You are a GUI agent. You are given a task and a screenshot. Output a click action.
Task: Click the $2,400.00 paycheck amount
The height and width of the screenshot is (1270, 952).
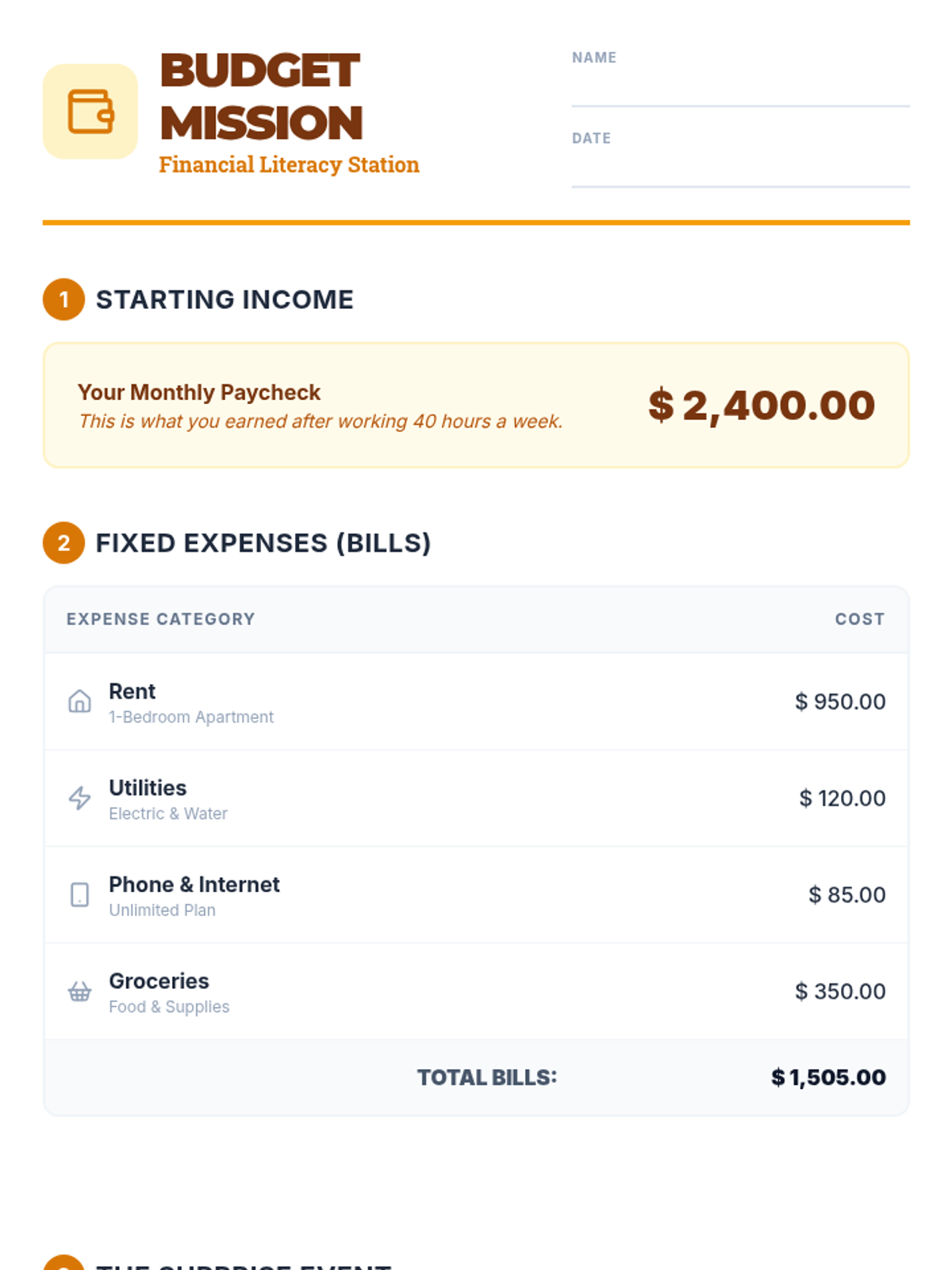click(761, 405)
